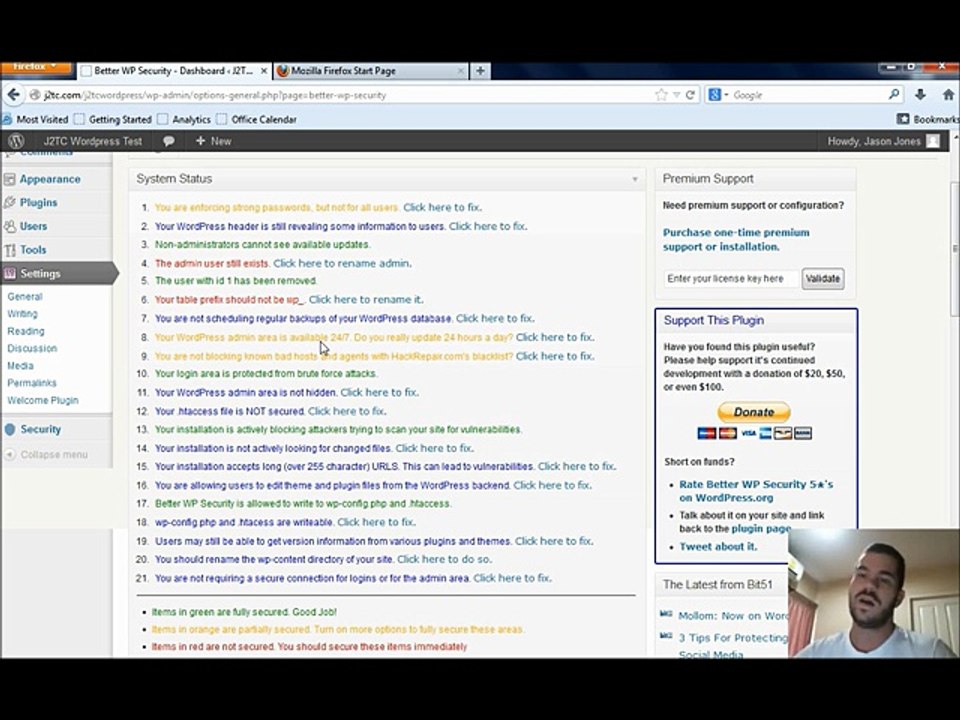Click the search magnifier icon in the Google box

pyautogui.click(x=894, y=94)
